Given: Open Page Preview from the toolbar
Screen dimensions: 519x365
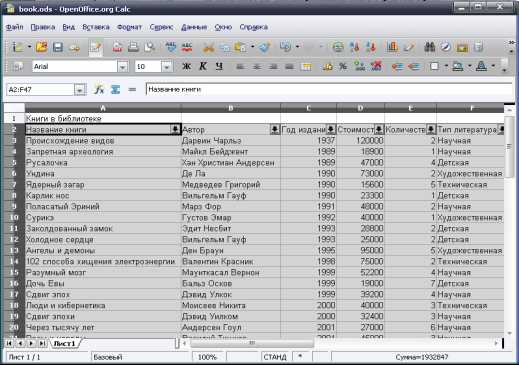Looking at the screenshot, I should pyautogui.click(x=150, y=47).
